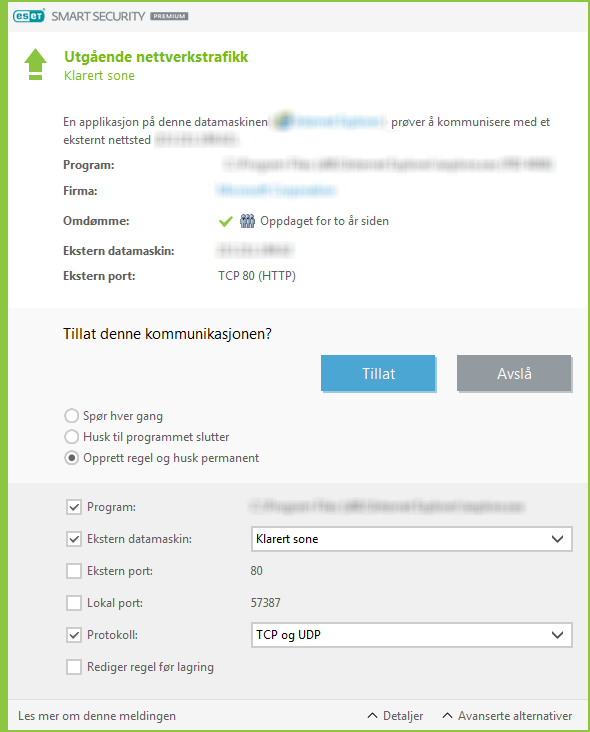The height and width of the screenshot is (732, 590).
Task: Enable the Lokal port checkbox
Action: (x=74, y=603)
